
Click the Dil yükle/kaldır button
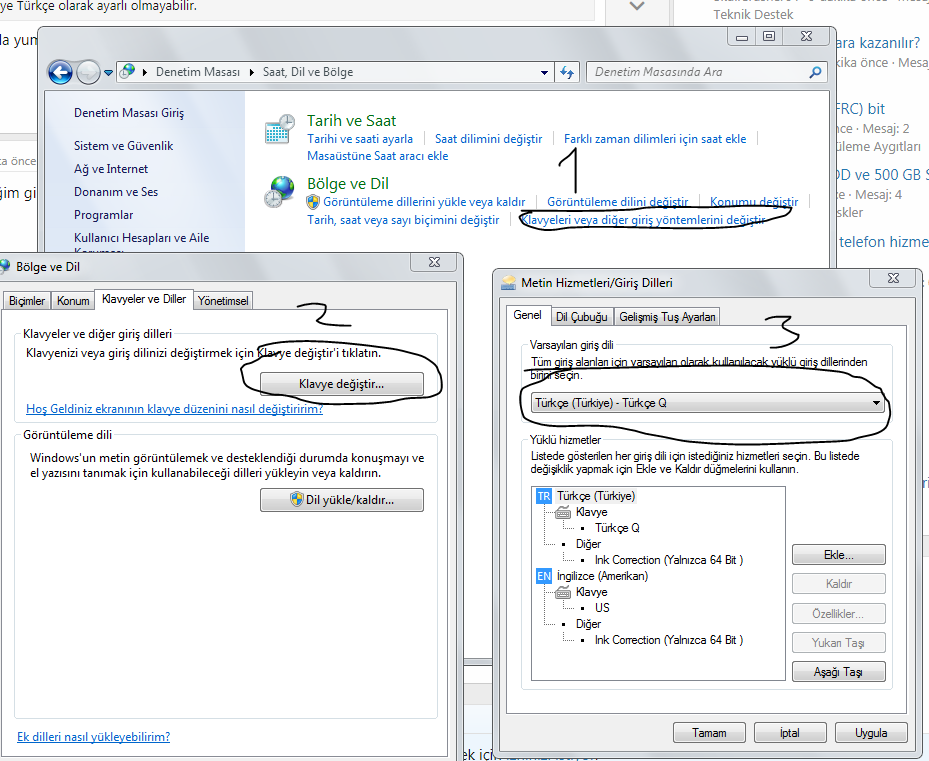(x=341, y=500)
